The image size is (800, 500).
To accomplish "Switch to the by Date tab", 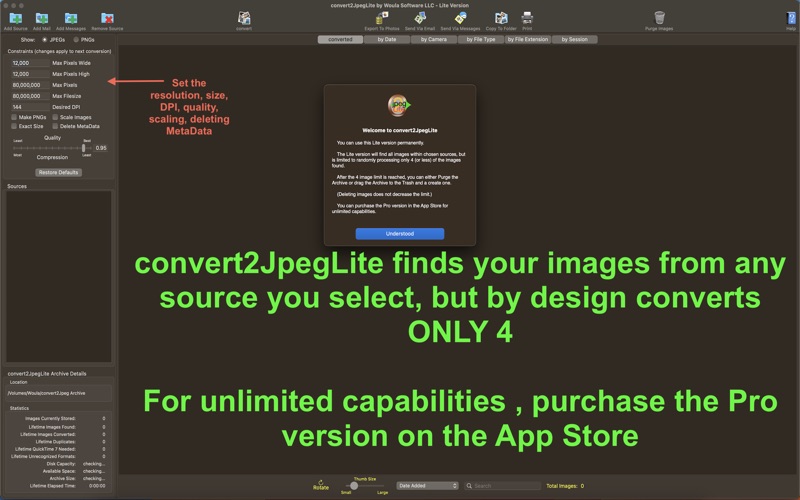I will pos(387,39).
